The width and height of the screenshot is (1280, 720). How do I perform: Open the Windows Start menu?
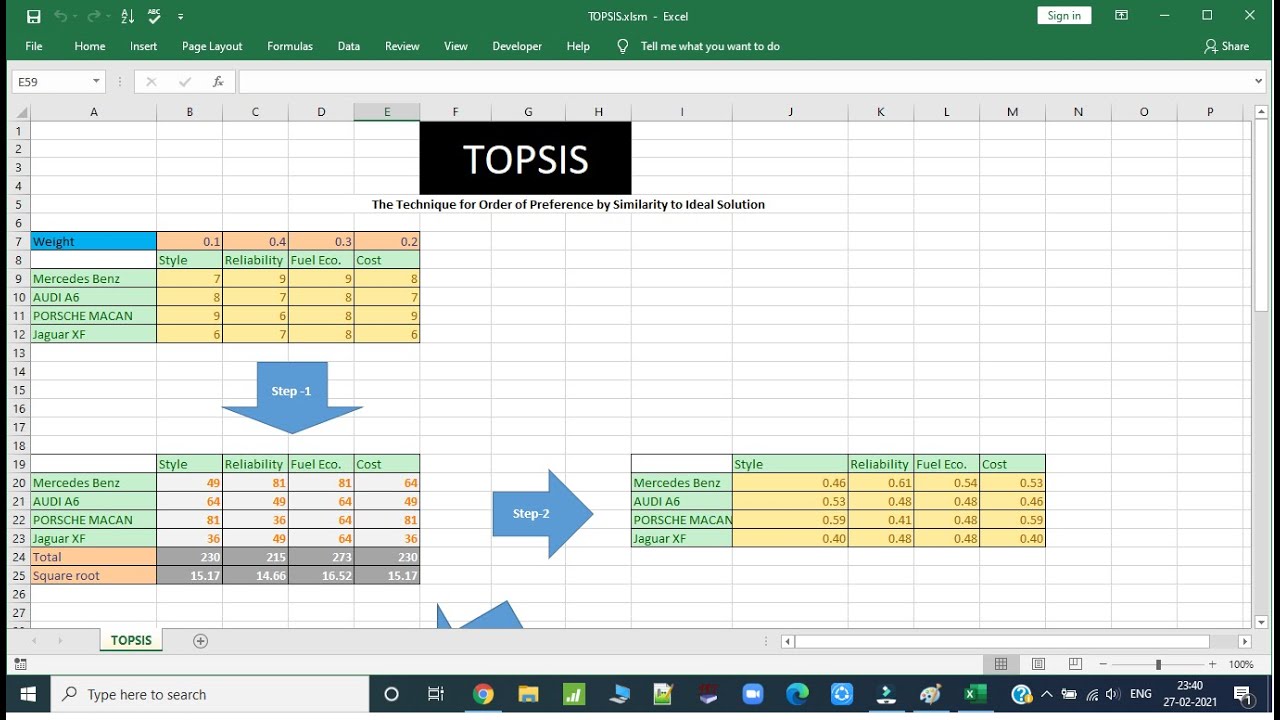(27, 694)
